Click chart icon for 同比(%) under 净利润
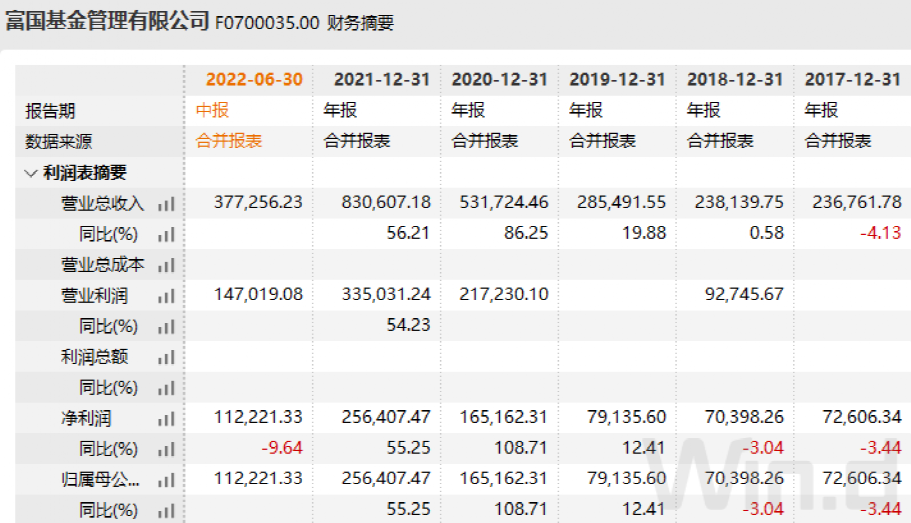Screen dimensions: 911x523 coord(166,449)
